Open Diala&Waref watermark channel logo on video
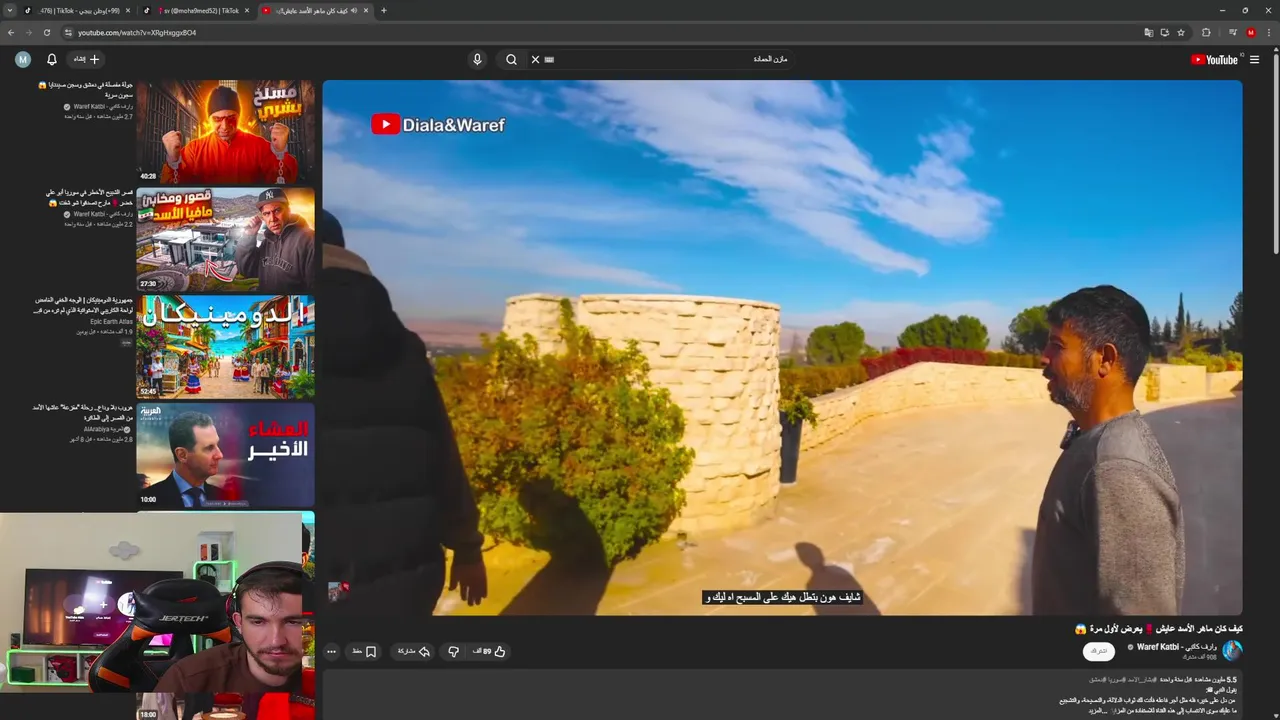The image size is (1280, 720). point(438,125)
